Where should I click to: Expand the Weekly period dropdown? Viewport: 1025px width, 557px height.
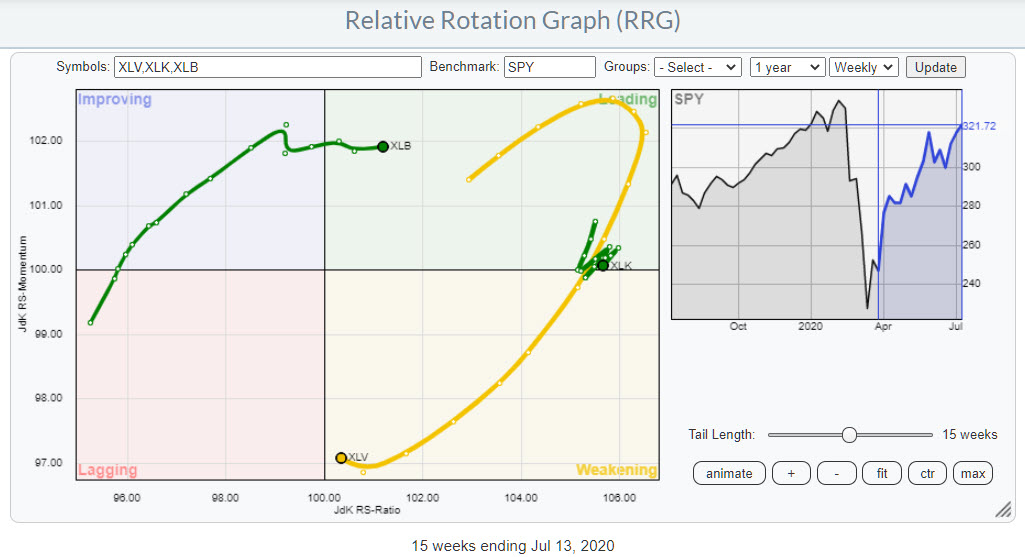point(863,67)
